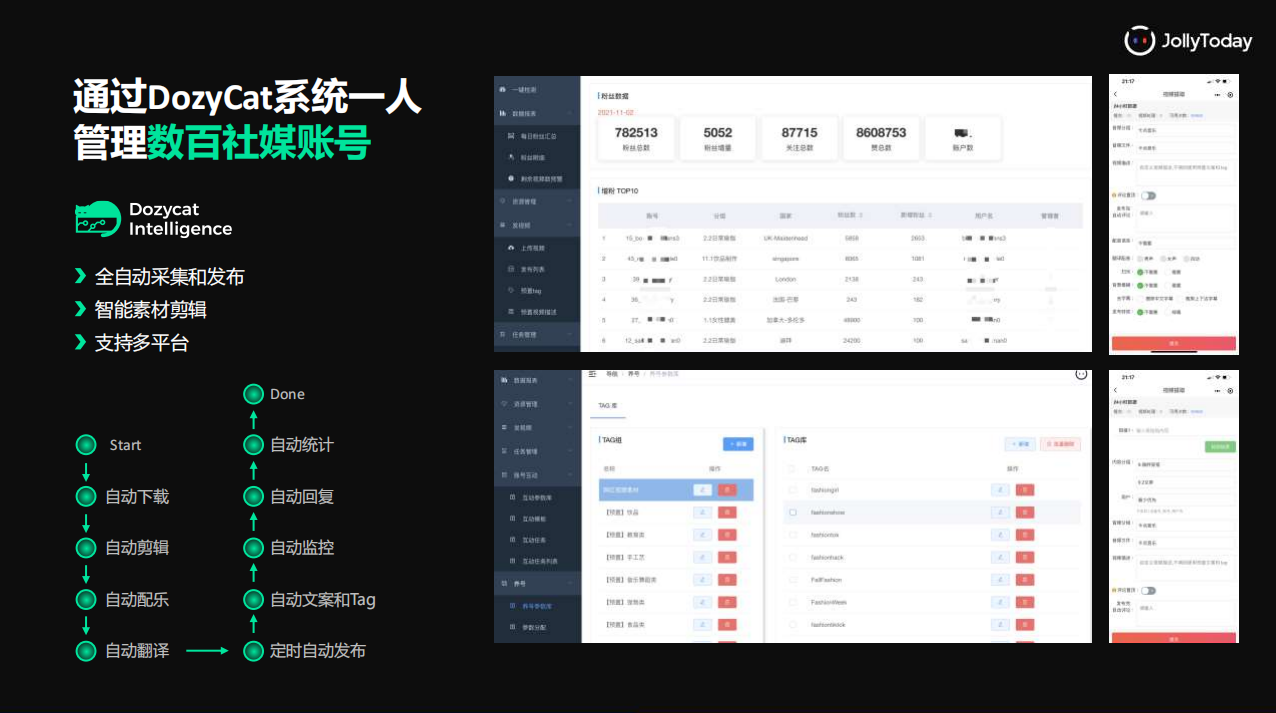Expand 数据报表 menu in upper dashboard sidebar
The width and height of the screenshot is (1276, 713).
coord(537,113)
